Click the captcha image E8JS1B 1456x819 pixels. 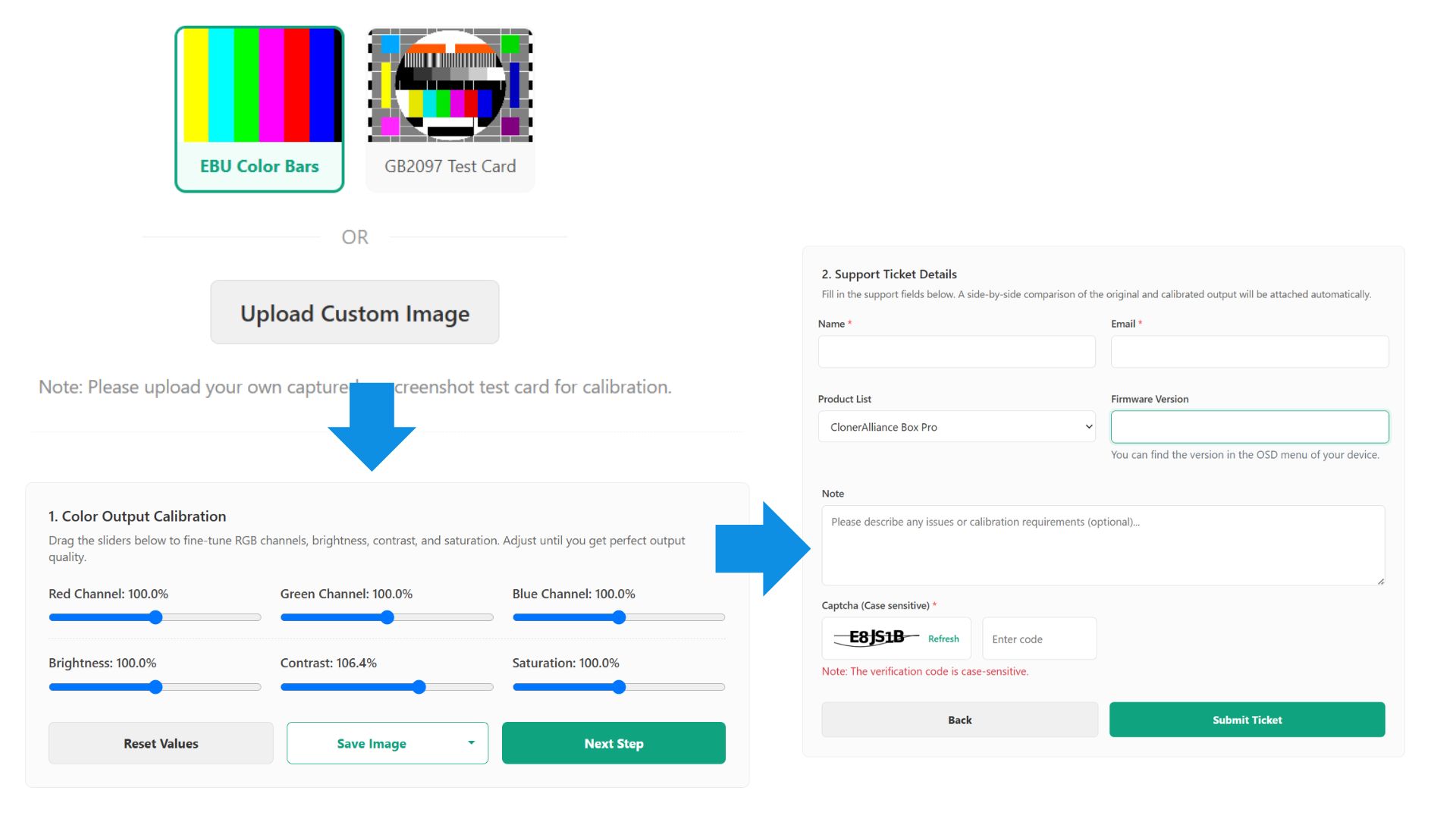[x=877, y=638]
